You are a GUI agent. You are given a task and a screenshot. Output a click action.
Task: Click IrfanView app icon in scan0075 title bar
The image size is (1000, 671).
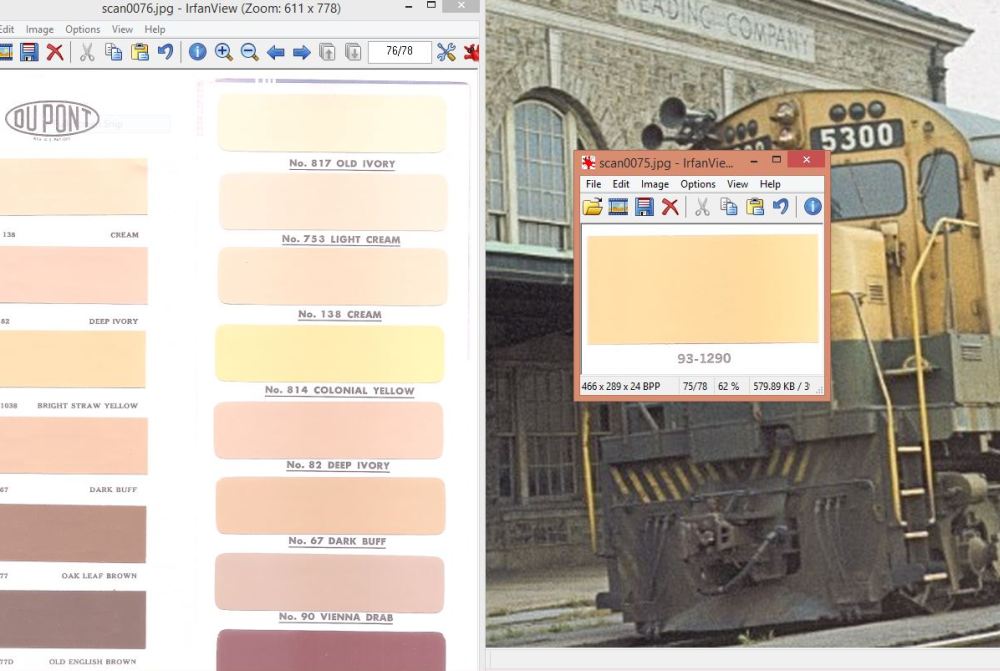click(588, 163)
